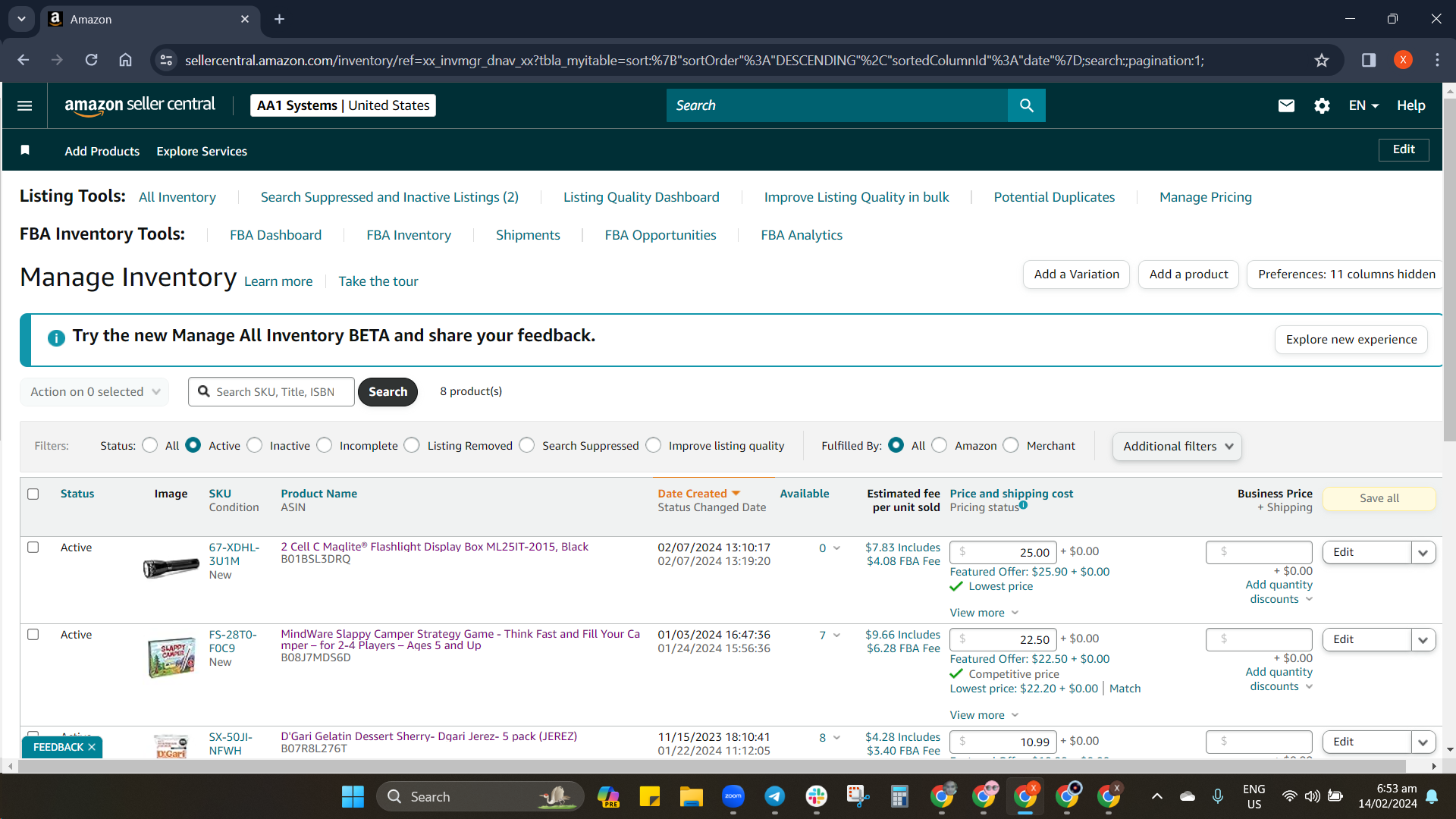
Task: Open the Chrome profile avatar icon
Action: point(1403,60)
